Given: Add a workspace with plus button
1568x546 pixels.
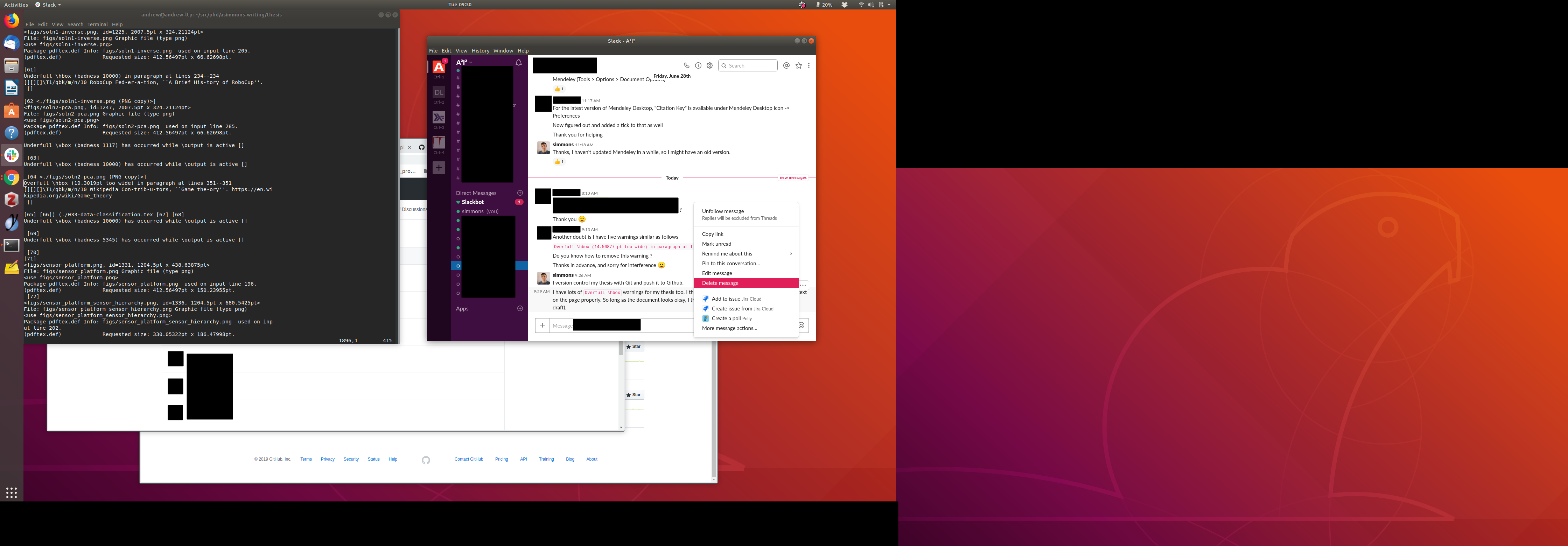Looking at the screenshot, I should [x=438, y=167].
